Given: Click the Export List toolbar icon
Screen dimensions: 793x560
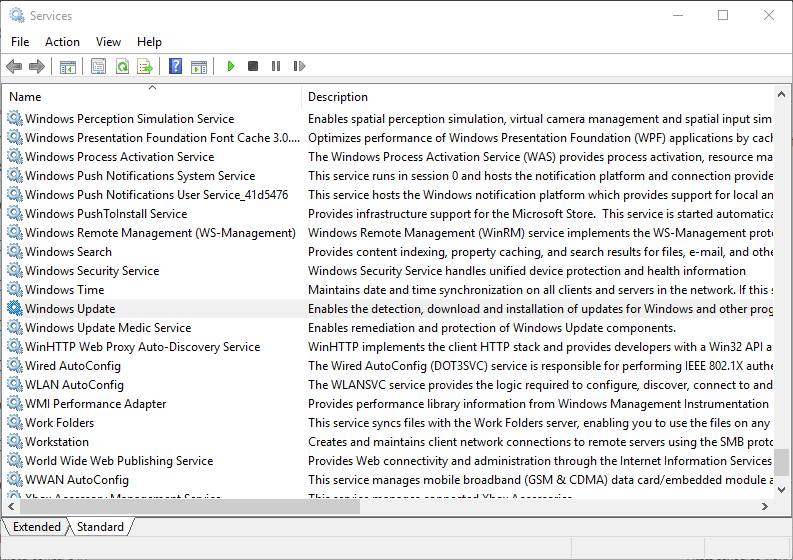Looking at the screenshot, I should (x=145, y=66).
